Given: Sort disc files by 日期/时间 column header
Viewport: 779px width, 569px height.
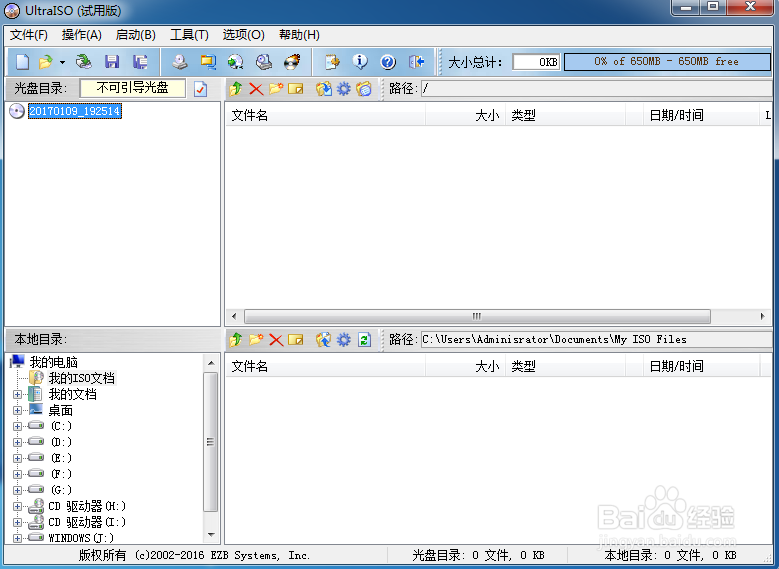Looking at the screenshot, I should (x=701, y=115).
